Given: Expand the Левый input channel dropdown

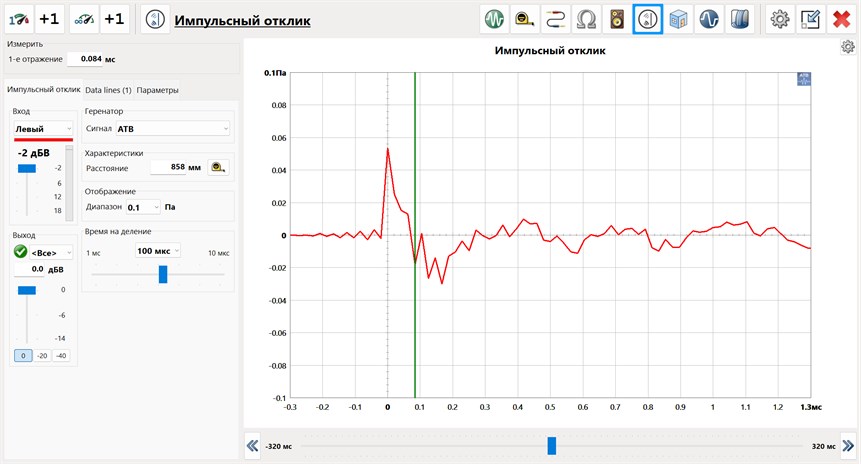Looking at the screenshot, I should [43, 129].
